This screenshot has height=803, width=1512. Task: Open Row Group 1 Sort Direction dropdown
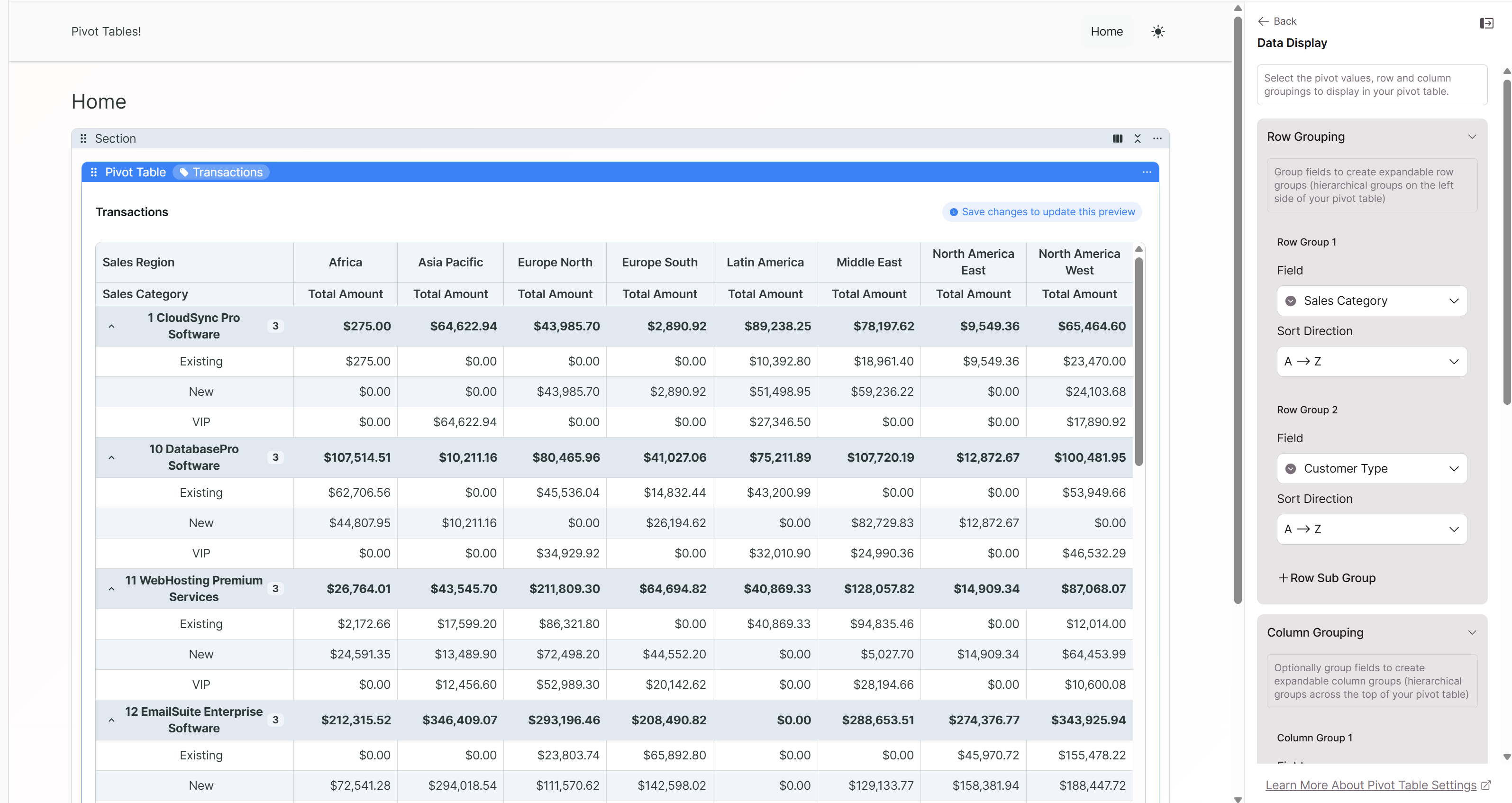pos(1372,361)
